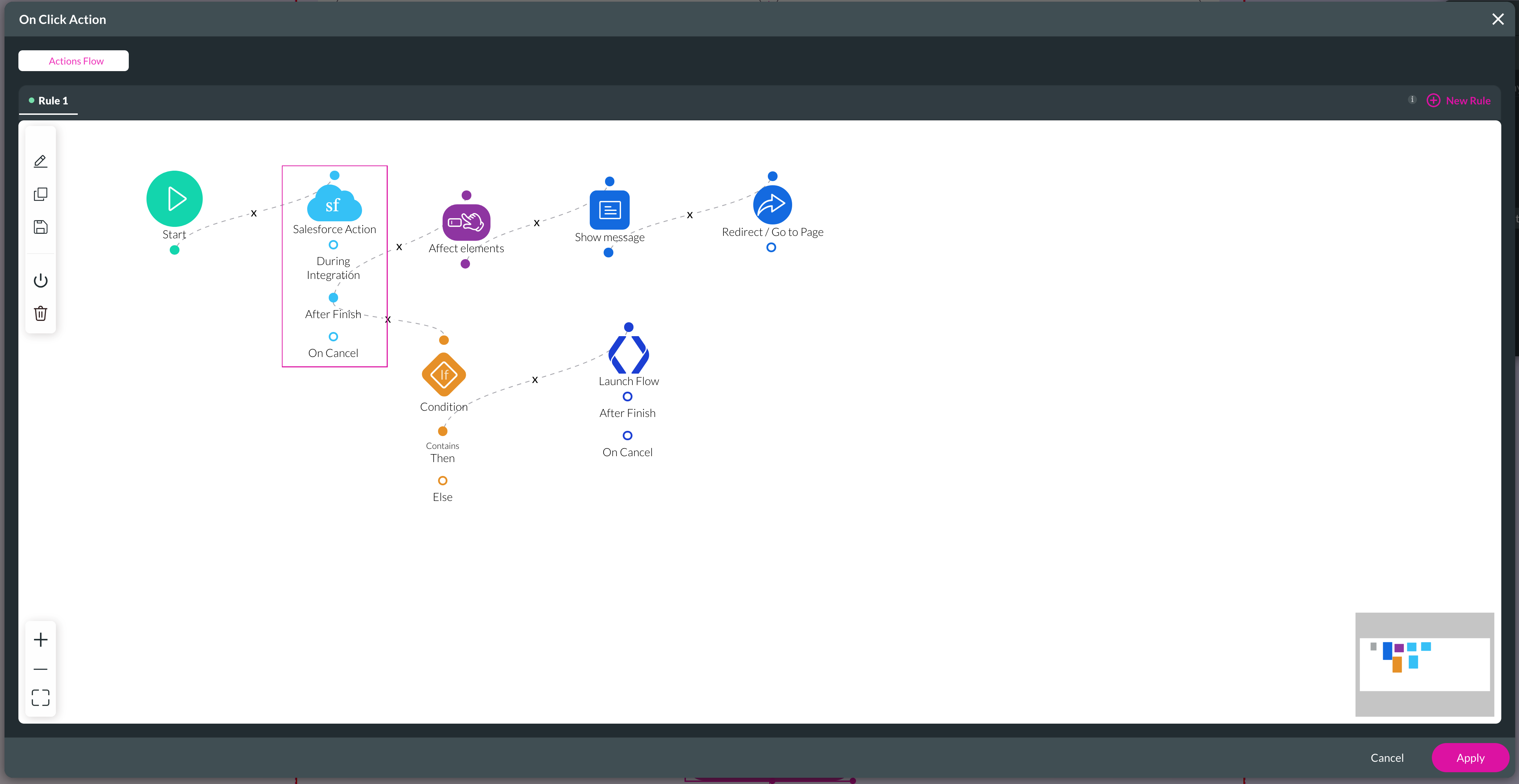This screenshot has height=784, width=1519.
Task: Select the orange Condition diamond node
Action: 443,375
